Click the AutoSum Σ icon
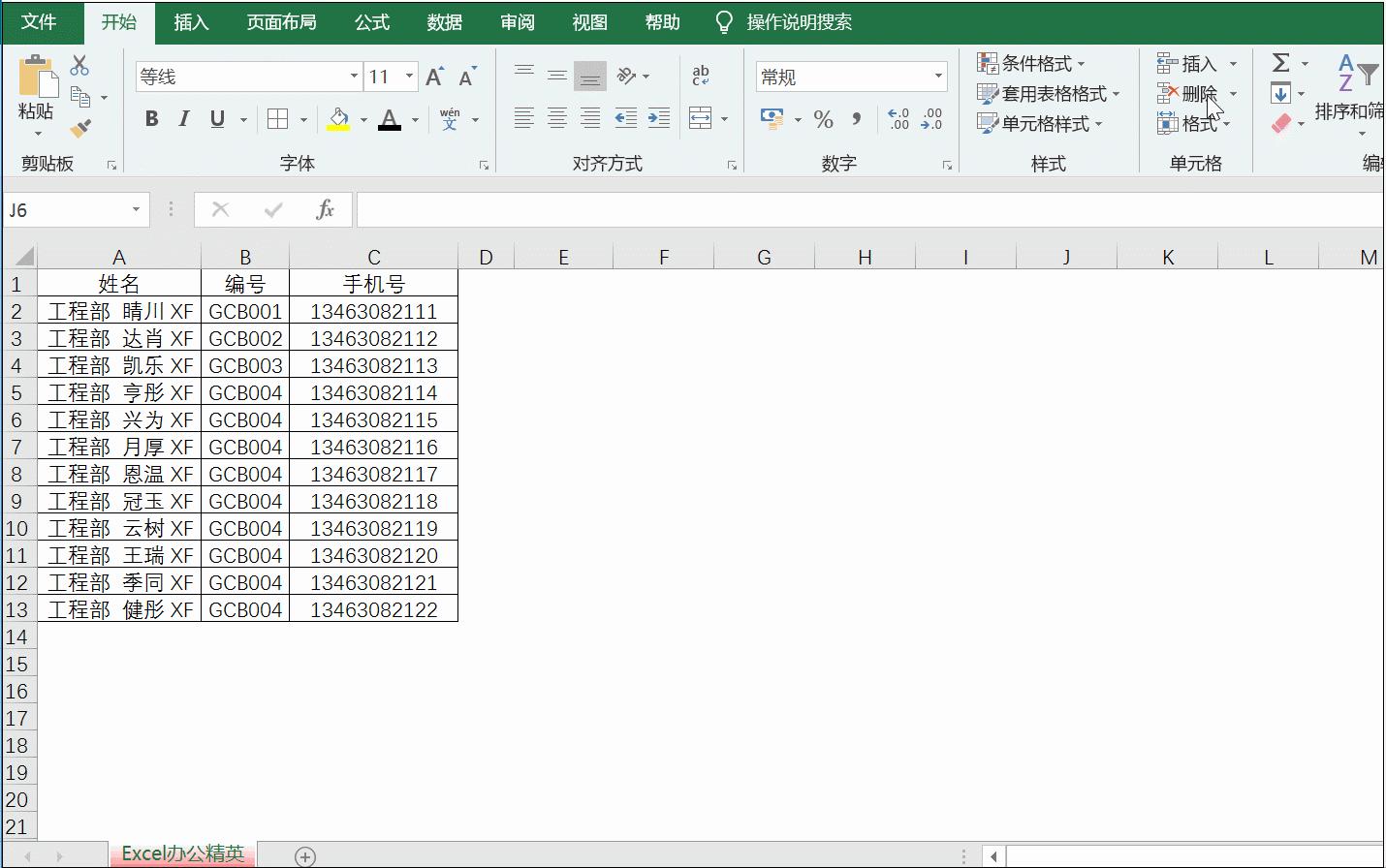 [1281, 63]
